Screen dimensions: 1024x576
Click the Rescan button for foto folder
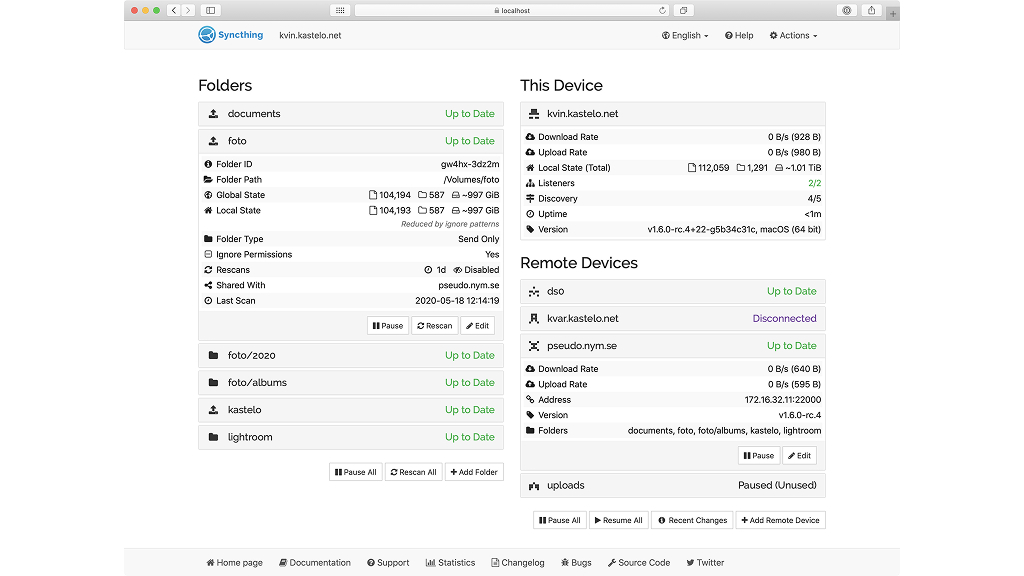tap(434, 325)
